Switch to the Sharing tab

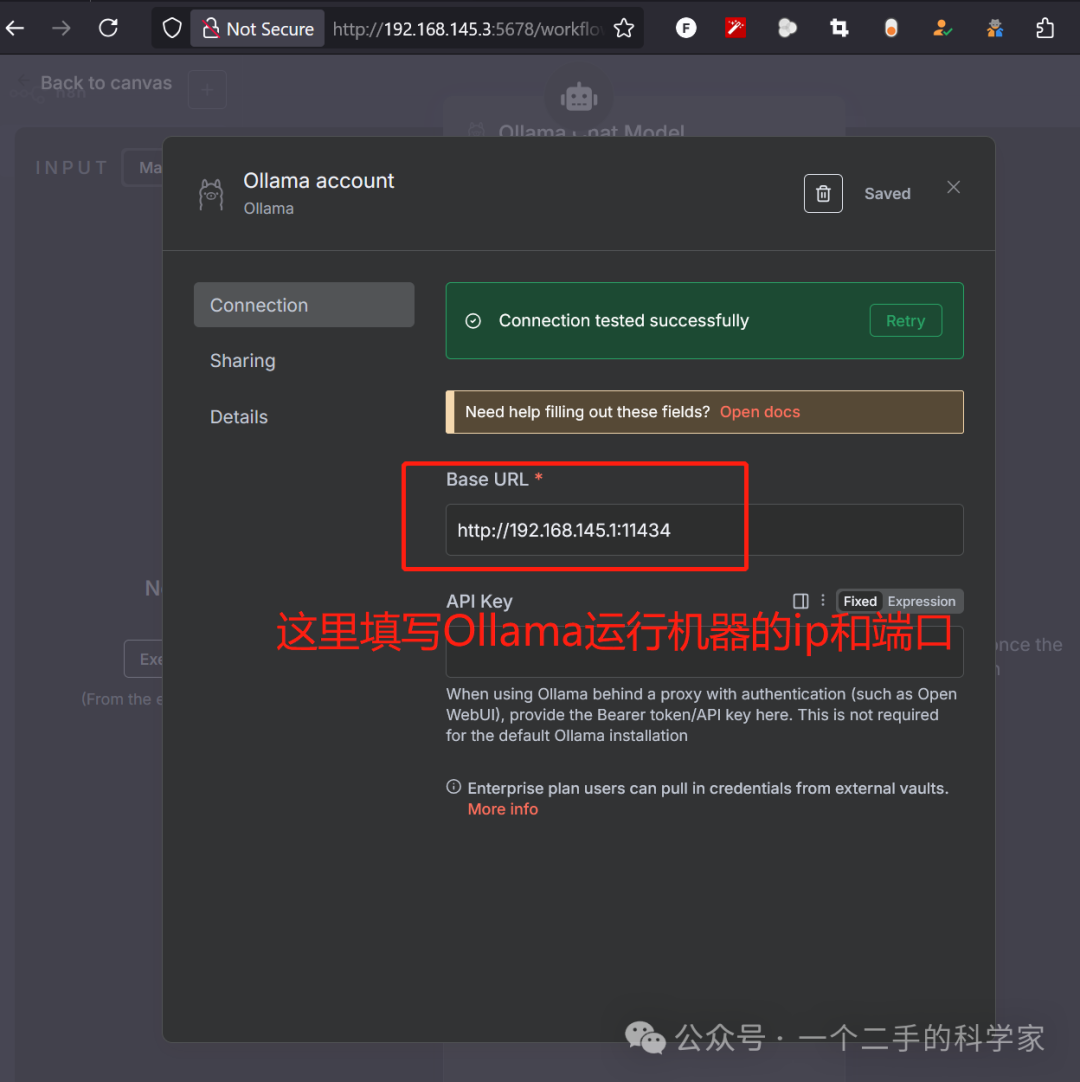[x=242, y=361]
